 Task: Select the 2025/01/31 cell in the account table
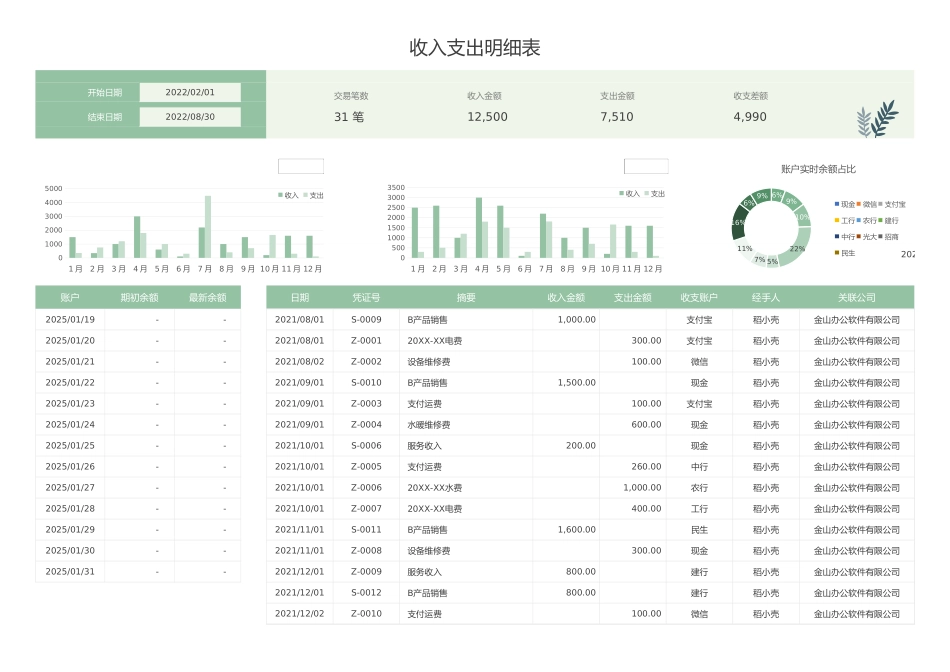click(70, 571)
